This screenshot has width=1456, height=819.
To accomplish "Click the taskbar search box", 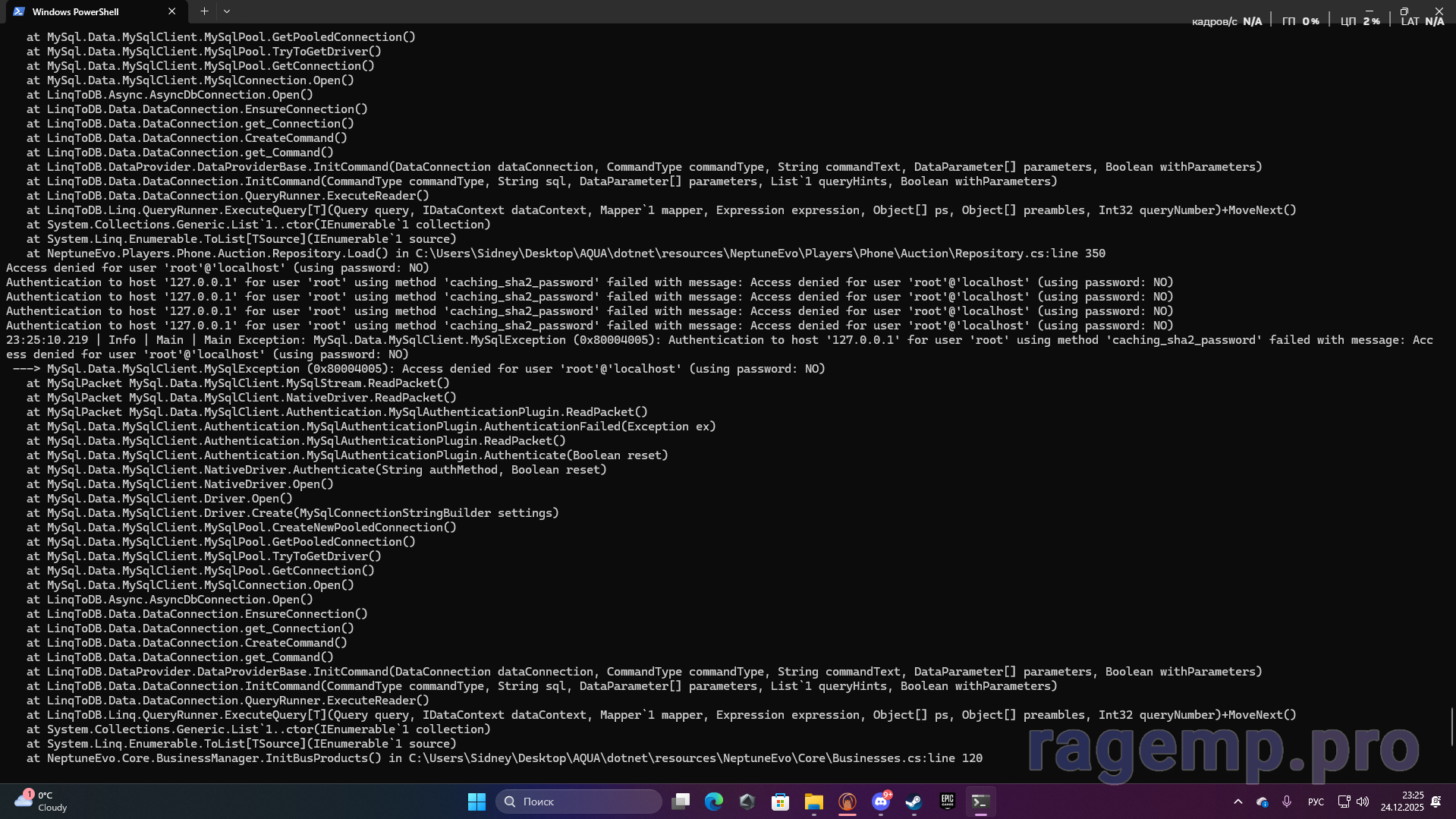I will click(579, 802).
